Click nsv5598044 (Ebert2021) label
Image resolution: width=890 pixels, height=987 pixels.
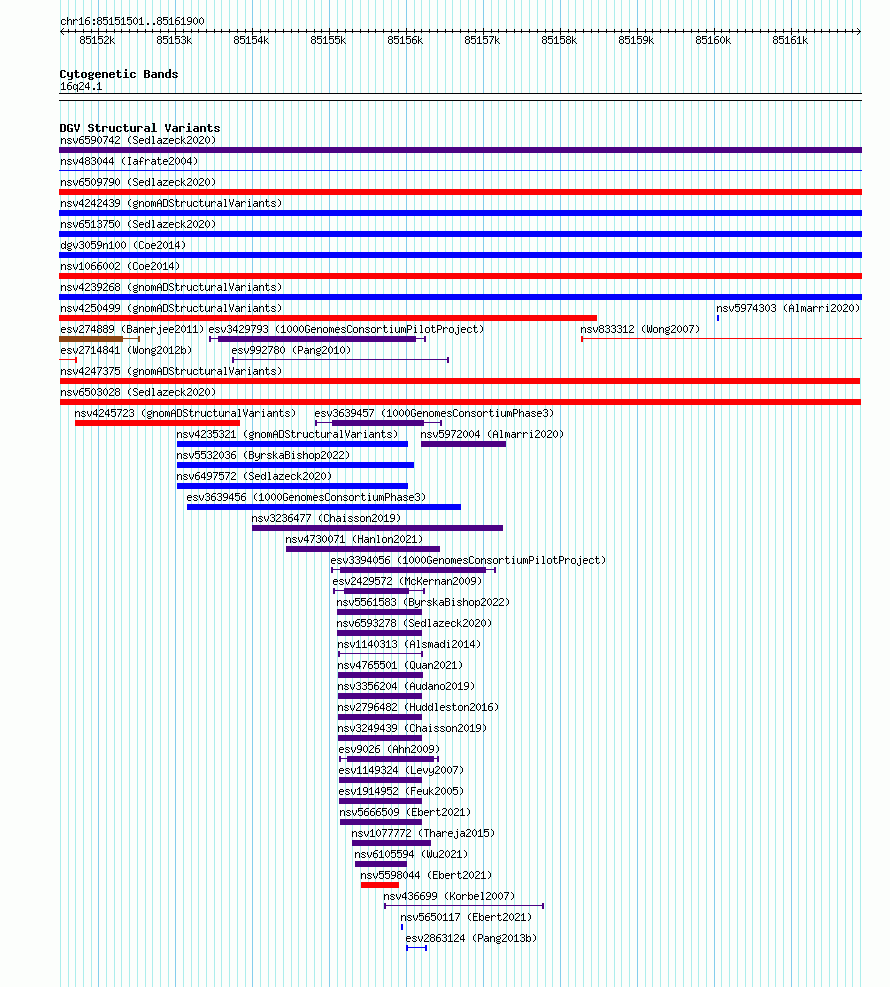[x=426, y=875]
